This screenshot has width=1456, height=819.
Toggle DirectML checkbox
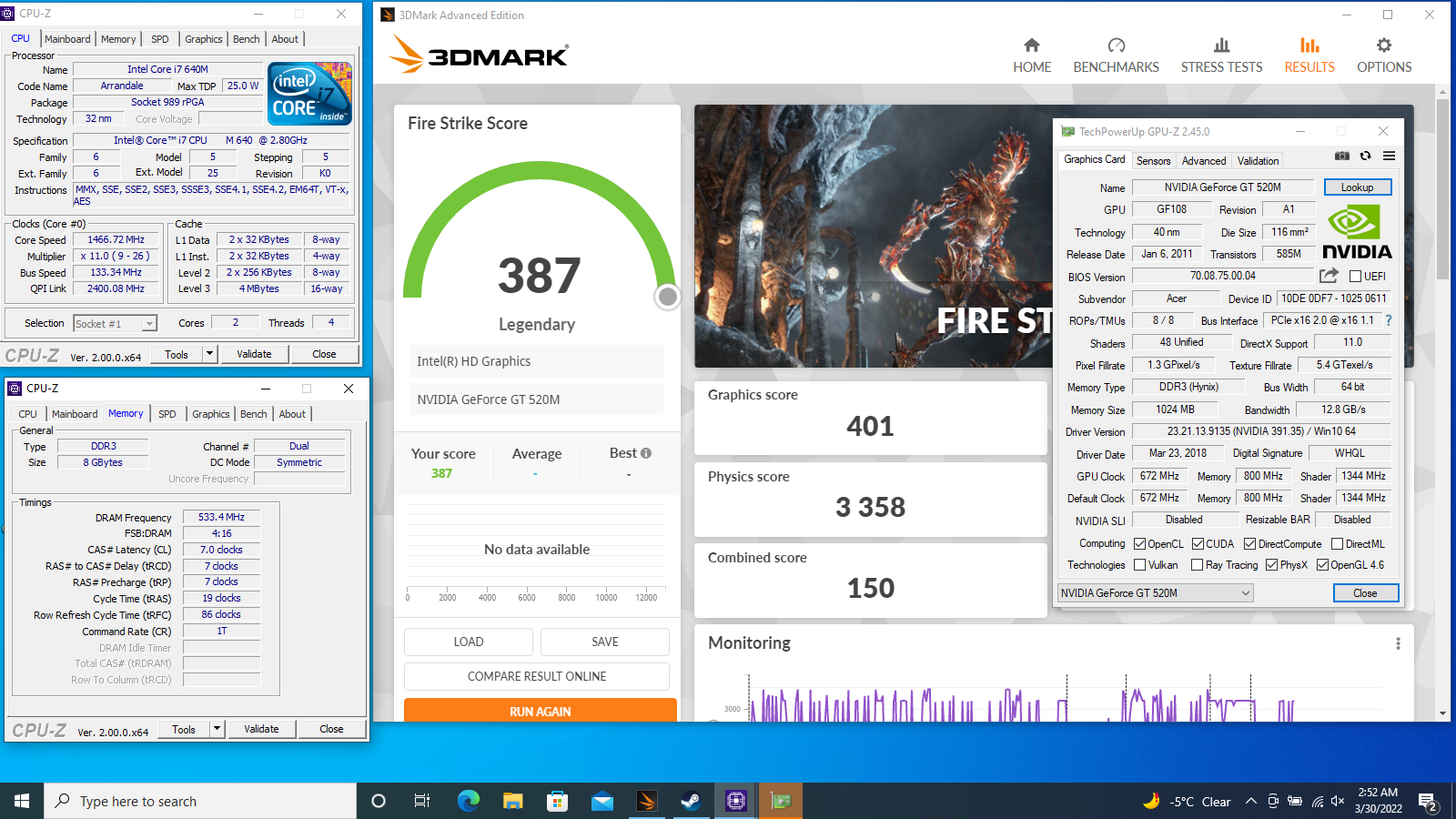[1337, 543]
